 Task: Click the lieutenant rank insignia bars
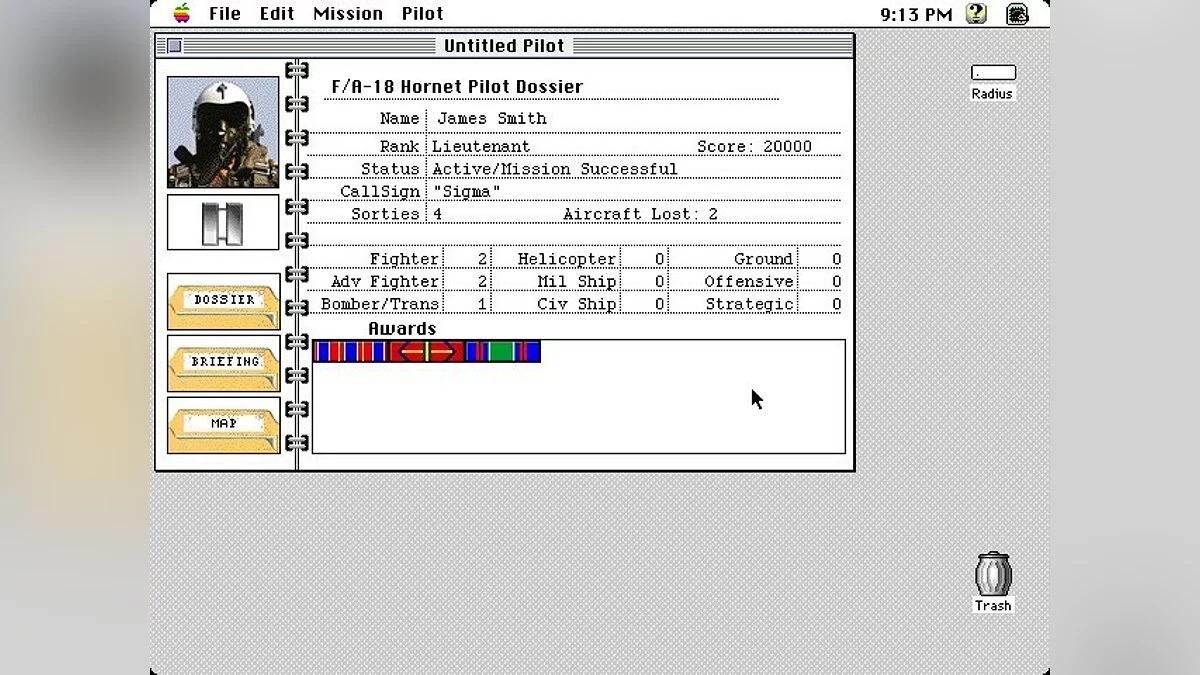coord(223,222)
